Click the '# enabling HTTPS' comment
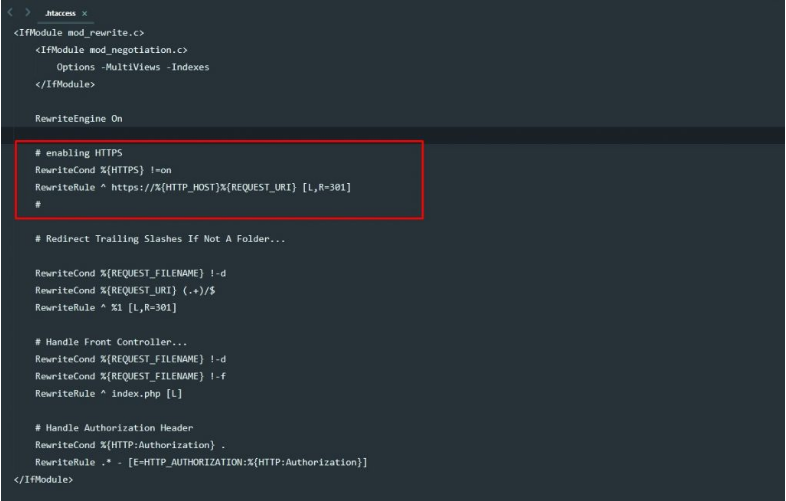 [x=71, y=153]
